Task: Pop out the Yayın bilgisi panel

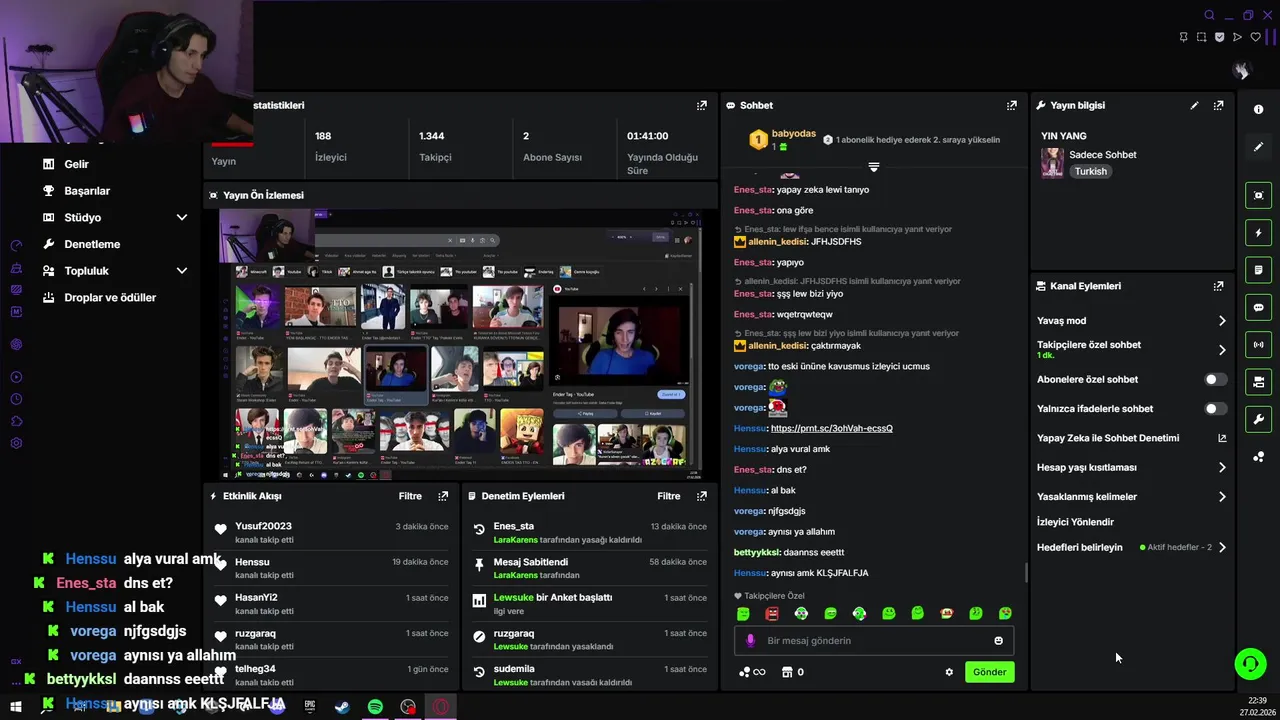Action: tap(1218, 105)
